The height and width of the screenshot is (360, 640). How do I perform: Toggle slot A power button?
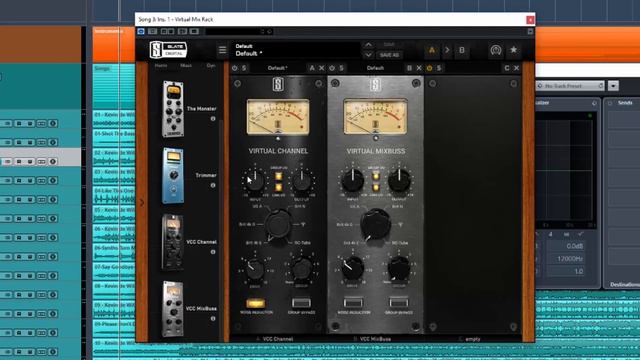click(x=235, y=68)
